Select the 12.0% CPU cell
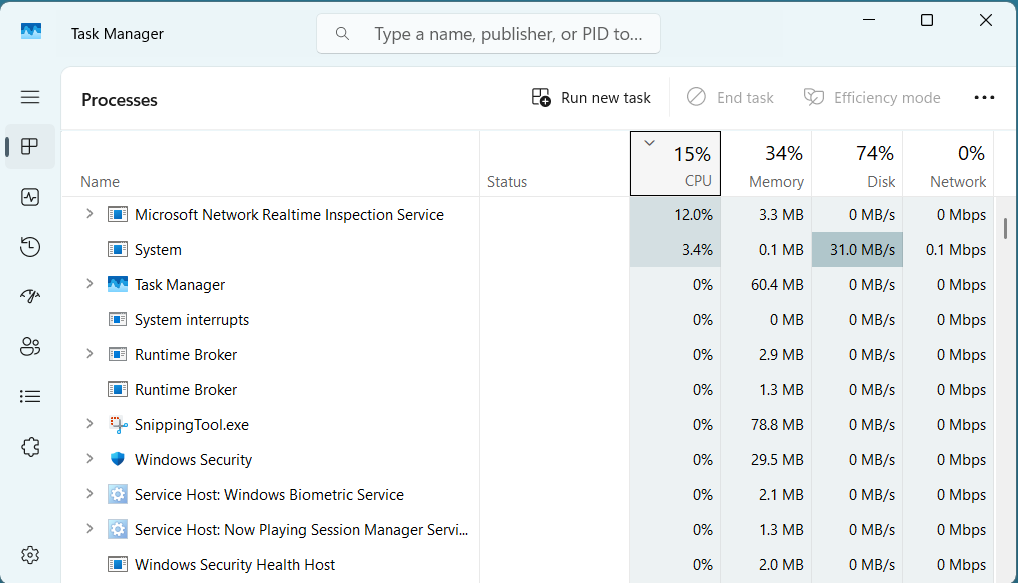The image size is (1018, 583). pos(675,214)
